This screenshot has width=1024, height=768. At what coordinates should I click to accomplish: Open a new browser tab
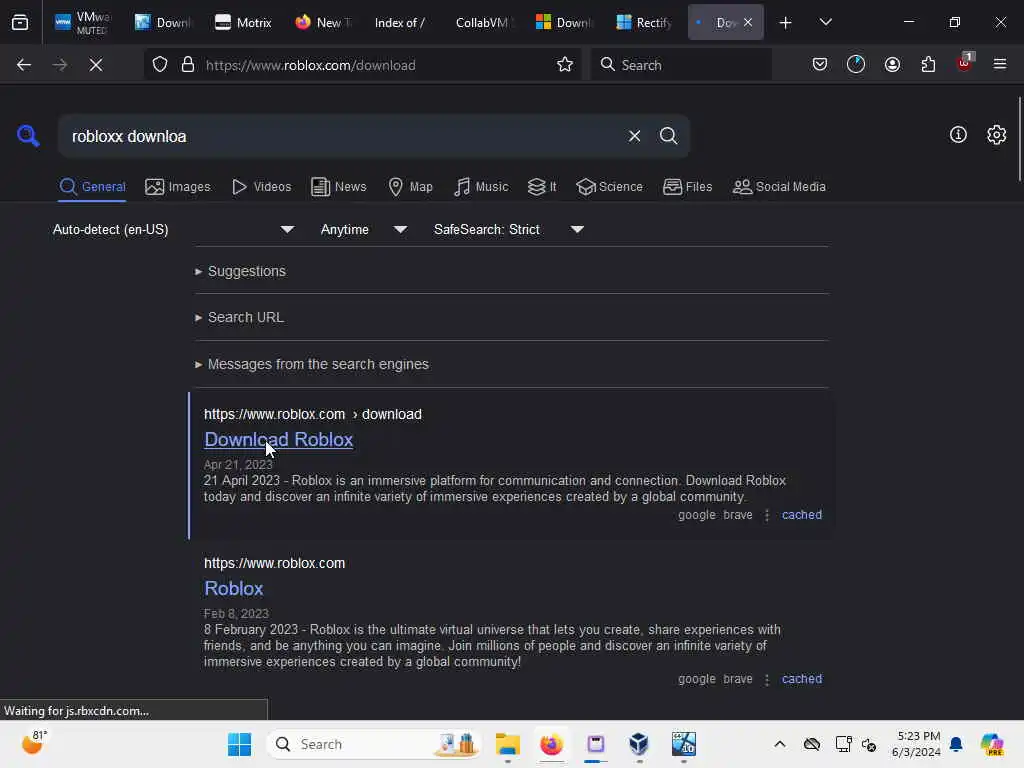click(x=786, y=23)
